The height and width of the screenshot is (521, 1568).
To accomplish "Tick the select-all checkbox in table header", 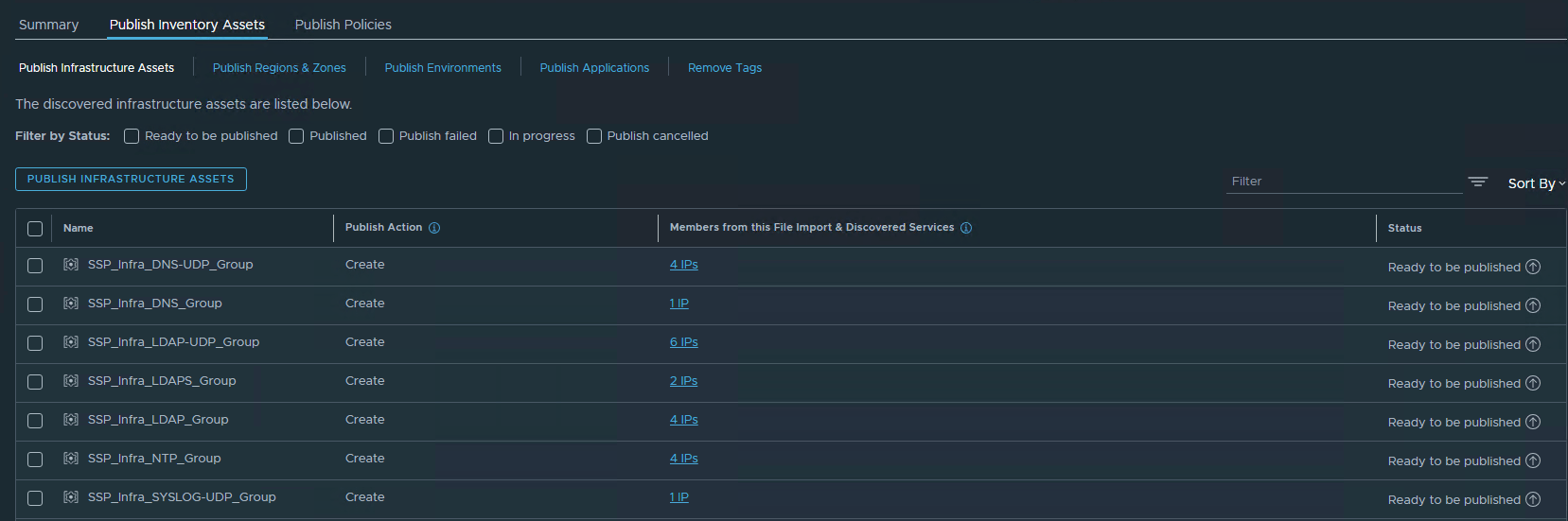I will point(35,229).
